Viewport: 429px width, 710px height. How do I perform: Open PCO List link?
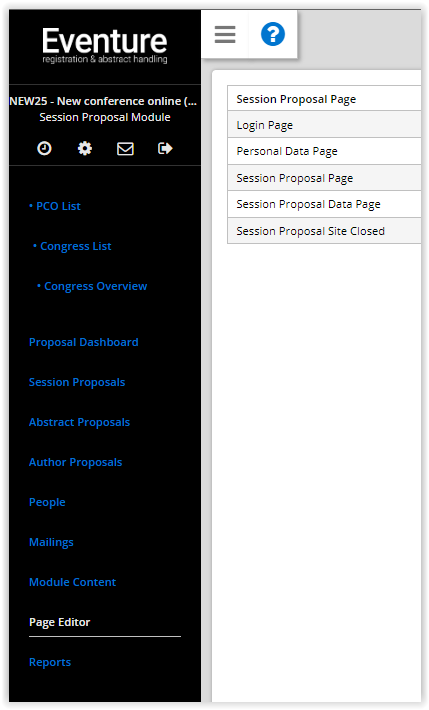coord(55,206)
